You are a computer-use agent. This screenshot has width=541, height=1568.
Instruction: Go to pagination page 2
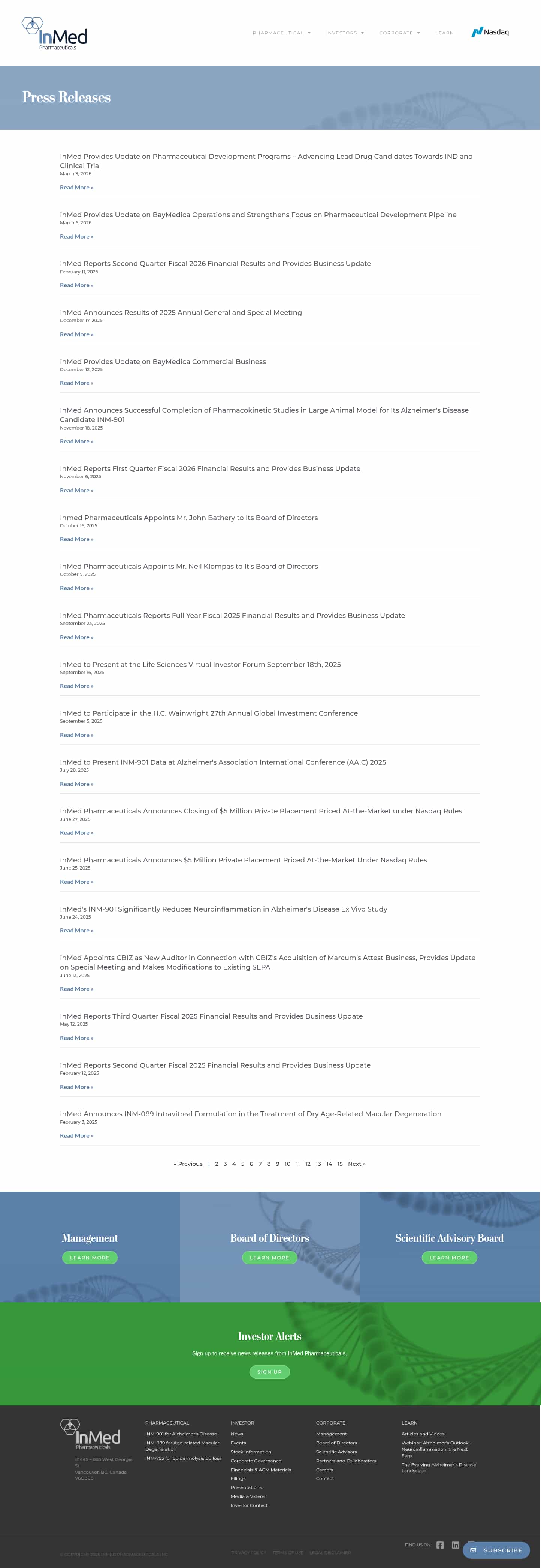coord(216,1163)
